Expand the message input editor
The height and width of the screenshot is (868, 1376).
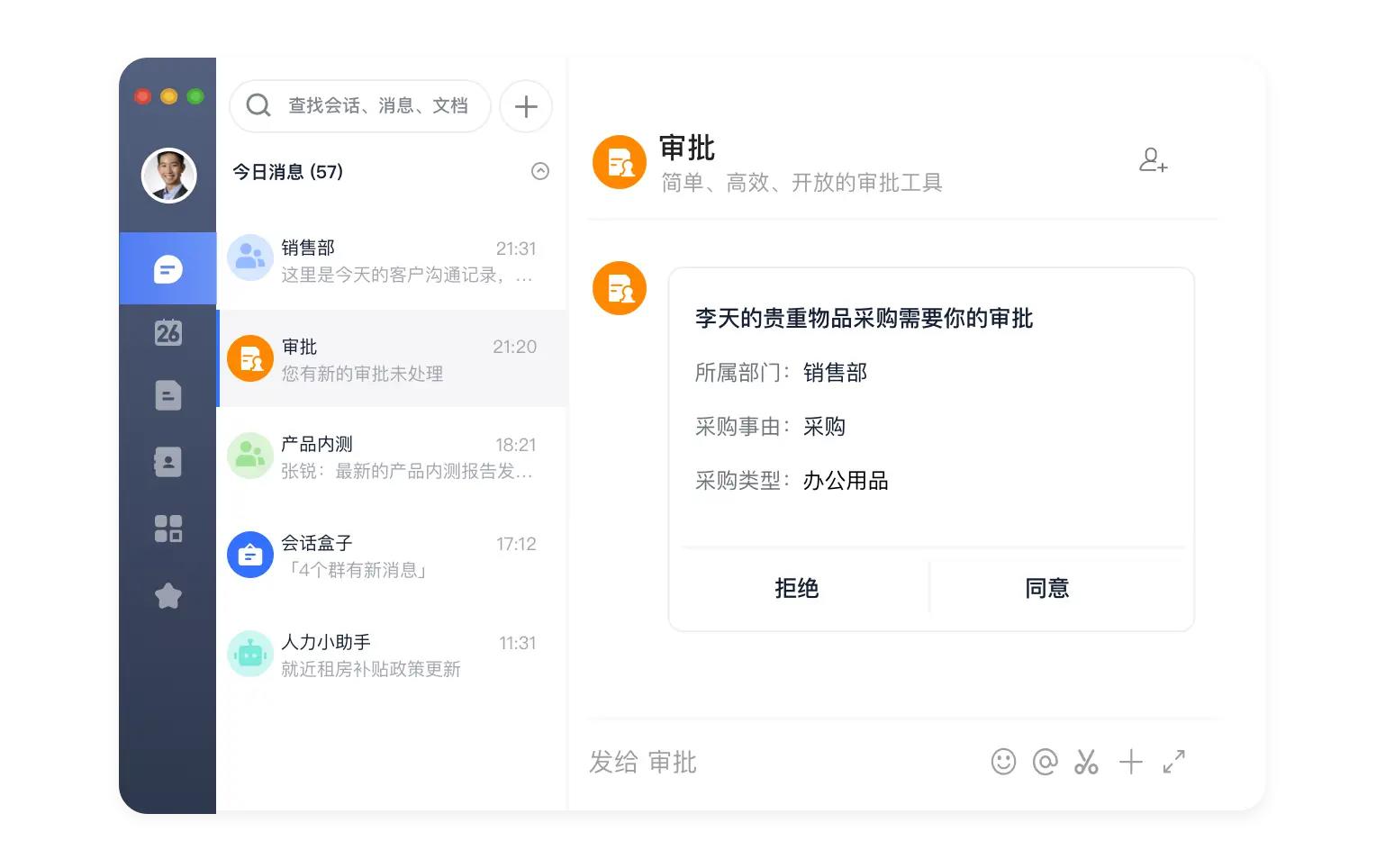pos(1174,762)
